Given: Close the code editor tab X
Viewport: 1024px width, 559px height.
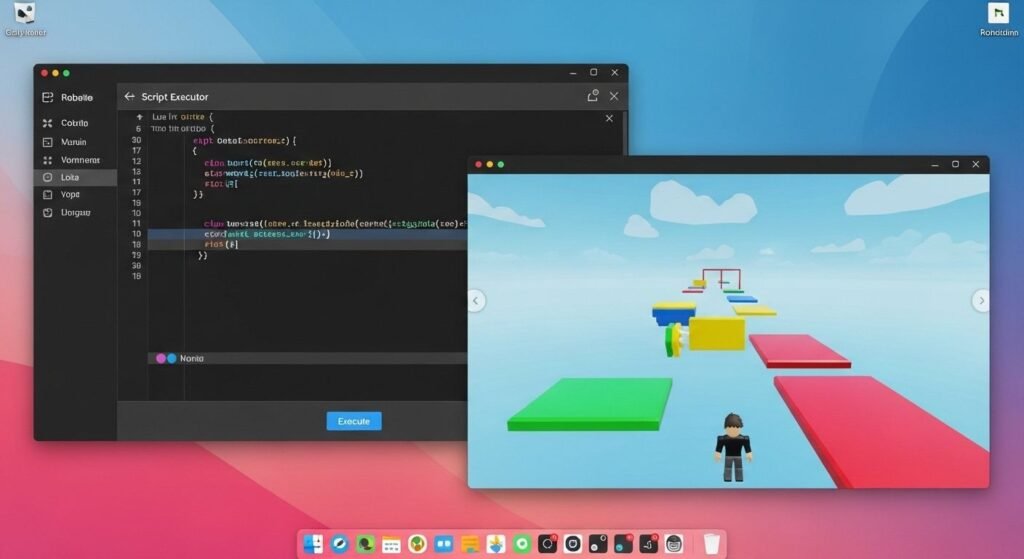Looking at the screenshot, I should click(609, 118).
